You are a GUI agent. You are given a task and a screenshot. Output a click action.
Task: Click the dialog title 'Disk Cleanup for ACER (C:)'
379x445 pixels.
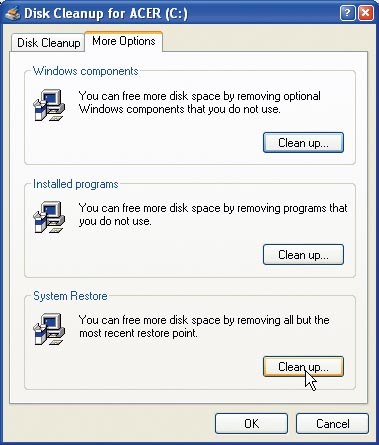point(106,14)
